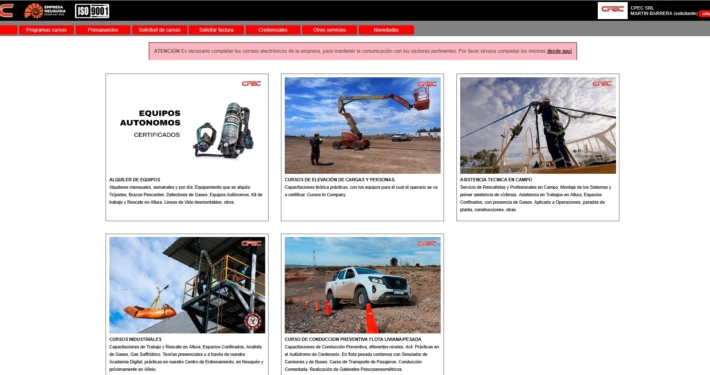Screen dimensions: 710x375
Task: Click the red CPEC logo at top left
Action: click(x=6, y=10)
